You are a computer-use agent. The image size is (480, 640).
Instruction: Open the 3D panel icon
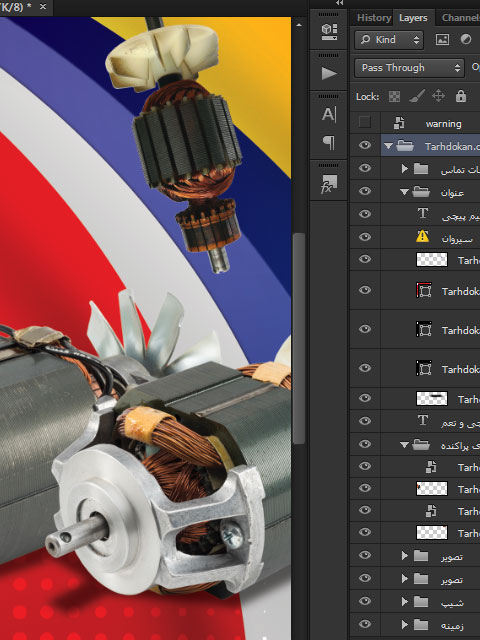click(x=329, y=32)
